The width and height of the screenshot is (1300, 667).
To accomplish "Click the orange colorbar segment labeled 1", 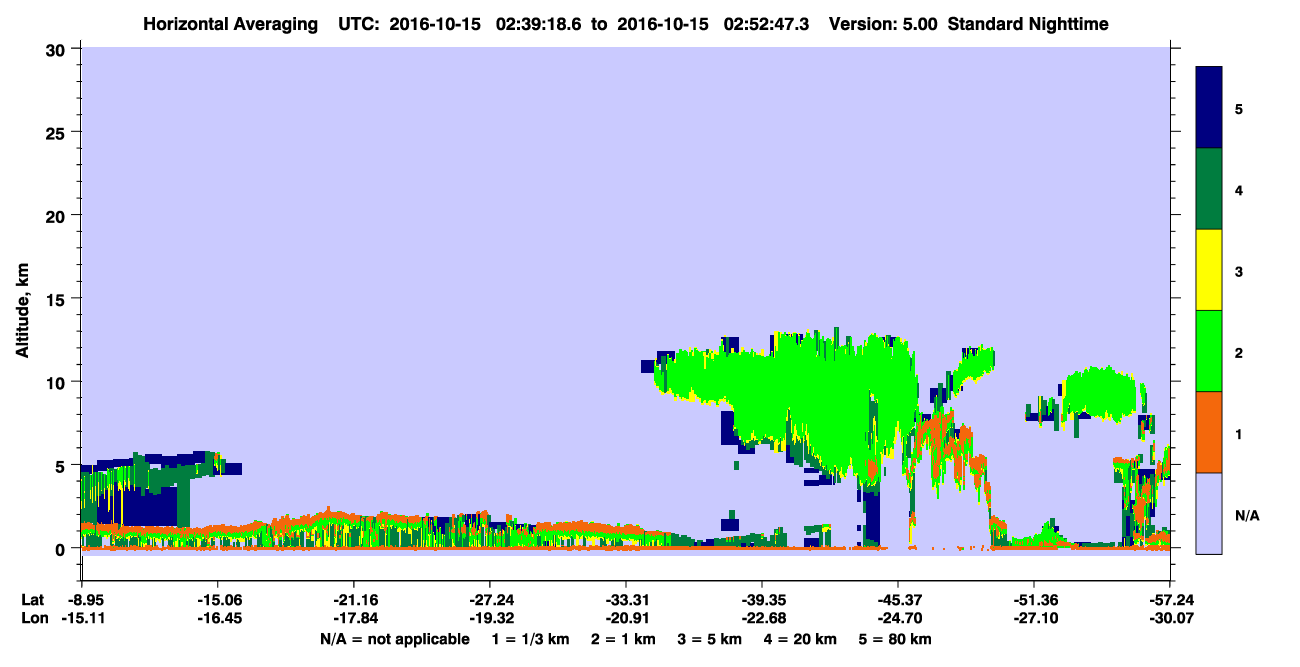I will pos(1209,432).
